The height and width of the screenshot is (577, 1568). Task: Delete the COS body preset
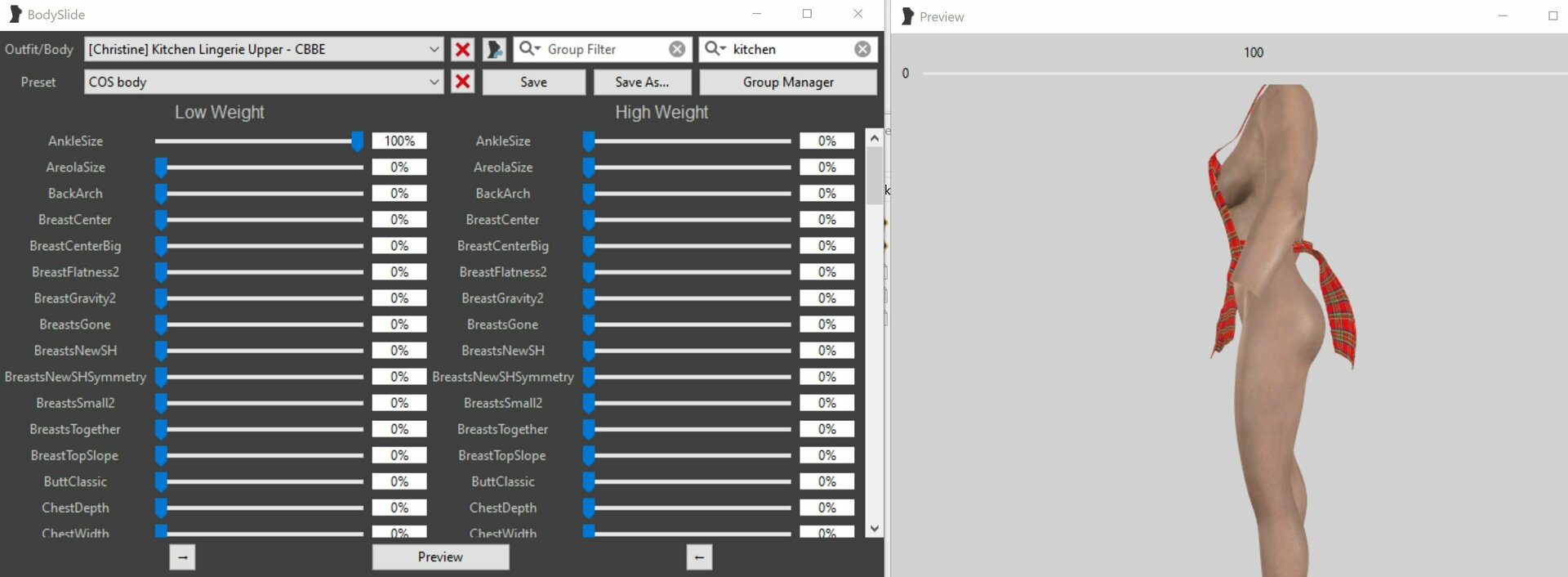[462, 82]
